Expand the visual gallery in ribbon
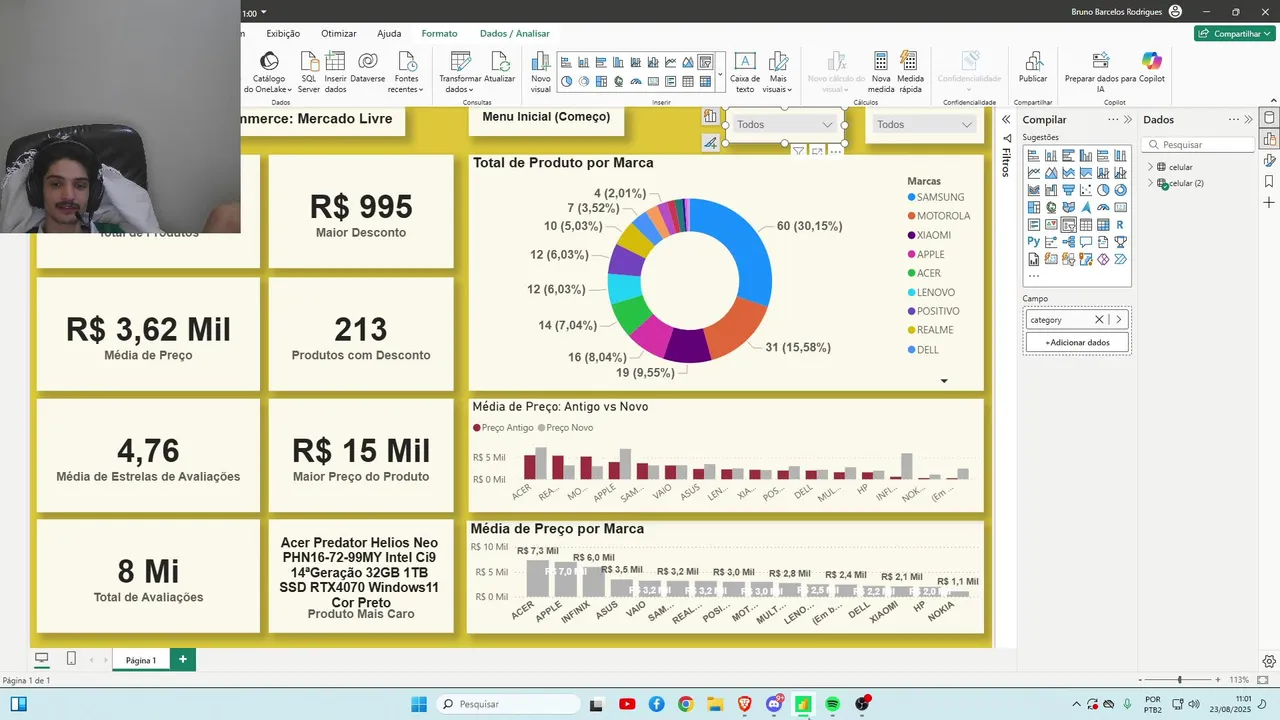This screenshot has height=720, width=1280. 720,73
